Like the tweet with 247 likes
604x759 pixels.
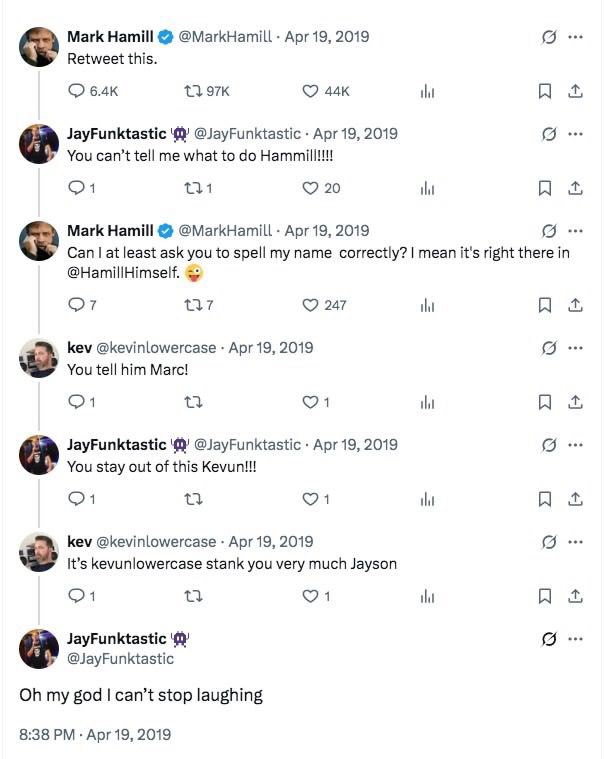pos(310,305)
